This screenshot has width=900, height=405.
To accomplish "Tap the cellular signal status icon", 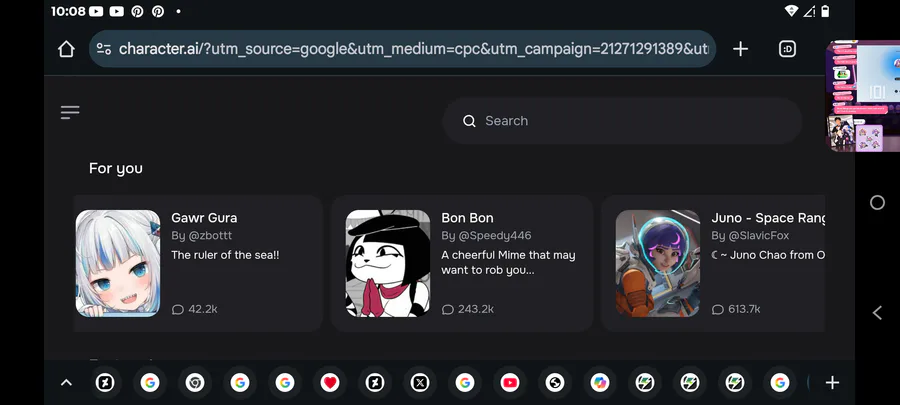I will [x=809, y=11].
